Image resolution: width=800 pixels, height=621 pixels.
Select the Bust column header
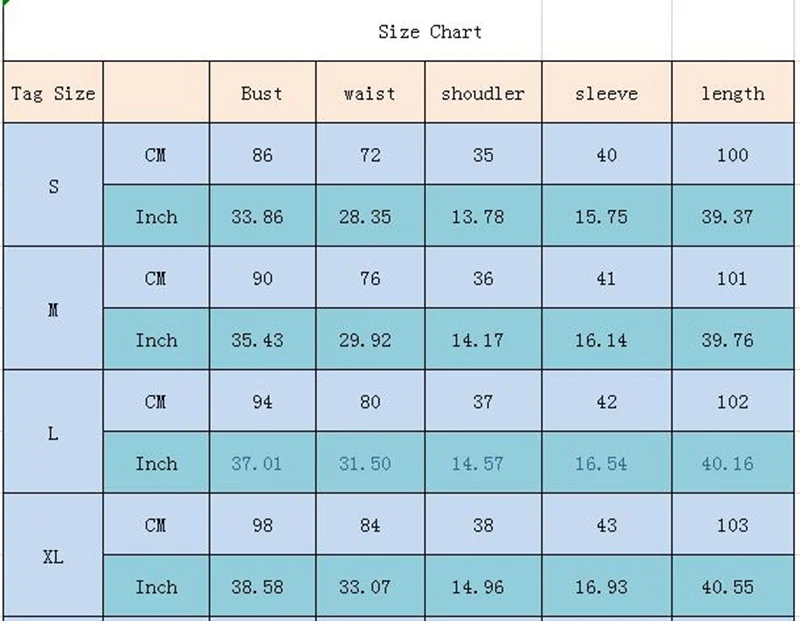pyautogui.click(x=262, y=92)
